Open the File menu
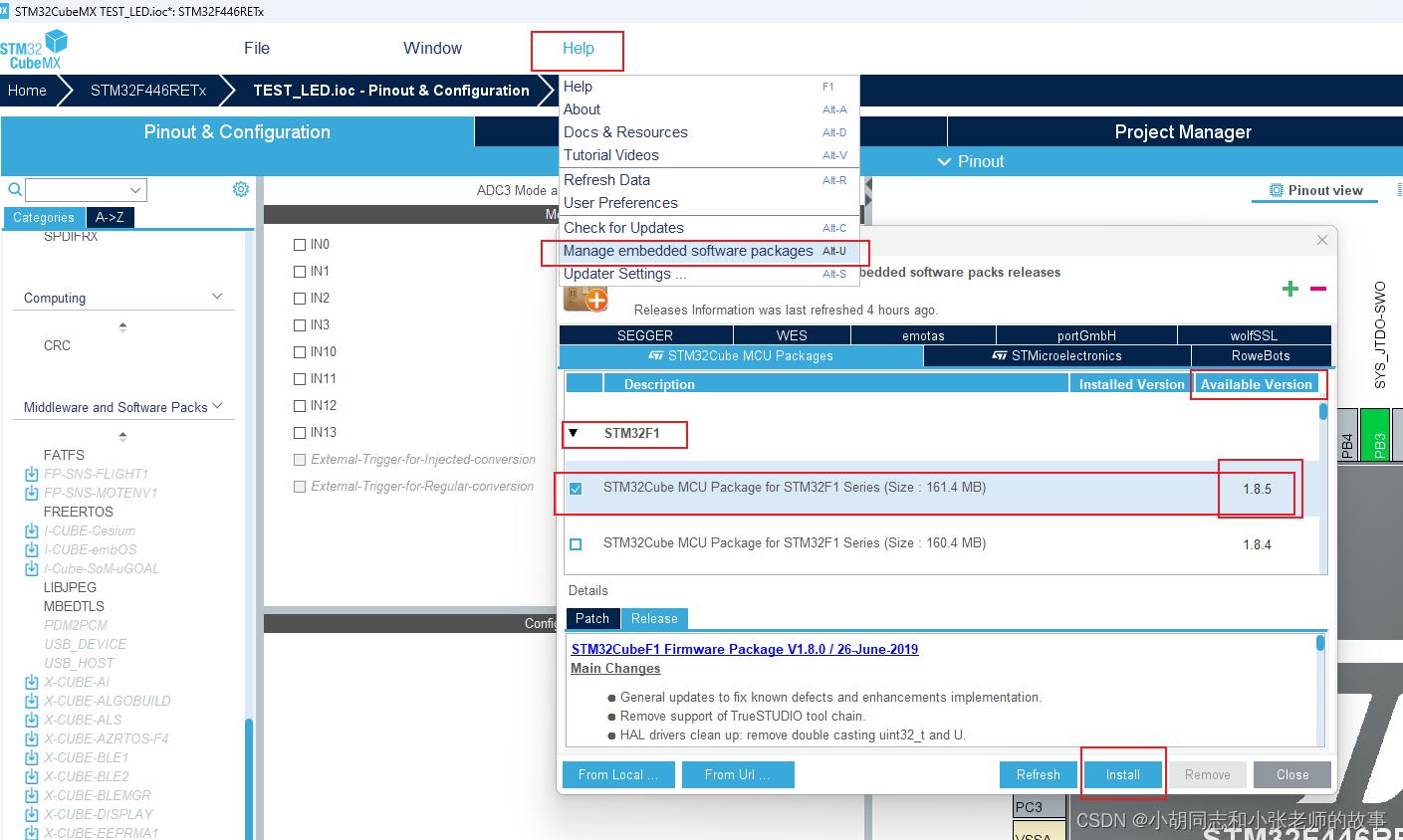 click(257, 48)
